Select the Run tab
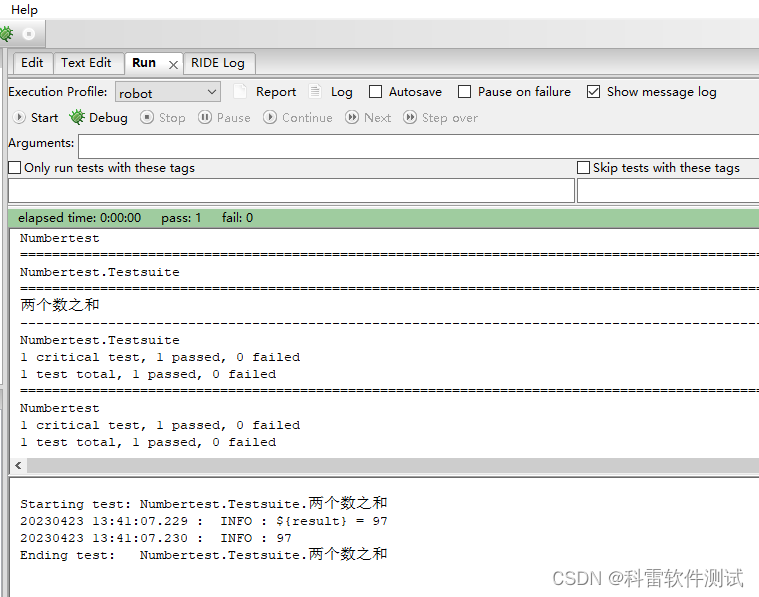 [x=144, y=63]
